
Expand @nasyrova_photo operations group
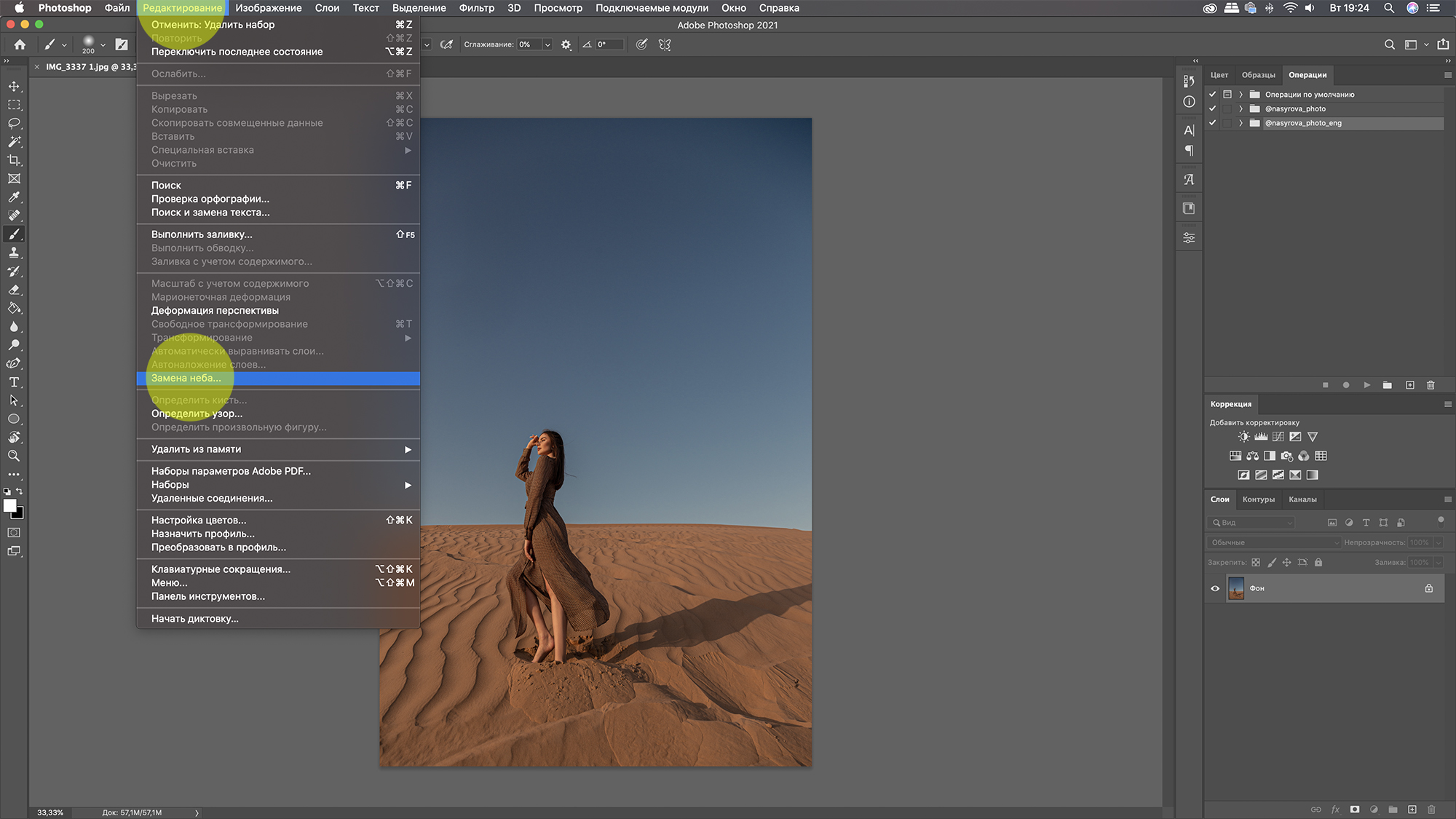(1241, 108)
